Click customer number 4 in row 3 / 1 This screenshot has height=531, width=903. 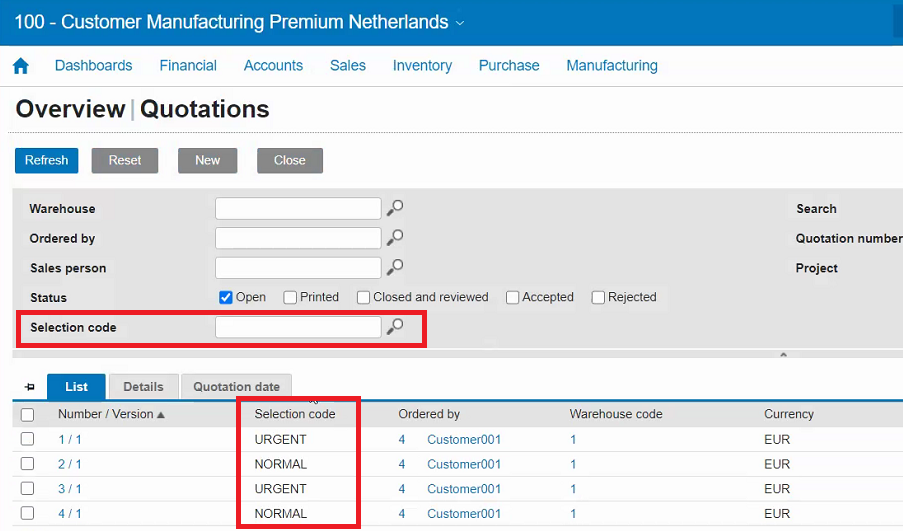click(x=402, y=489)
